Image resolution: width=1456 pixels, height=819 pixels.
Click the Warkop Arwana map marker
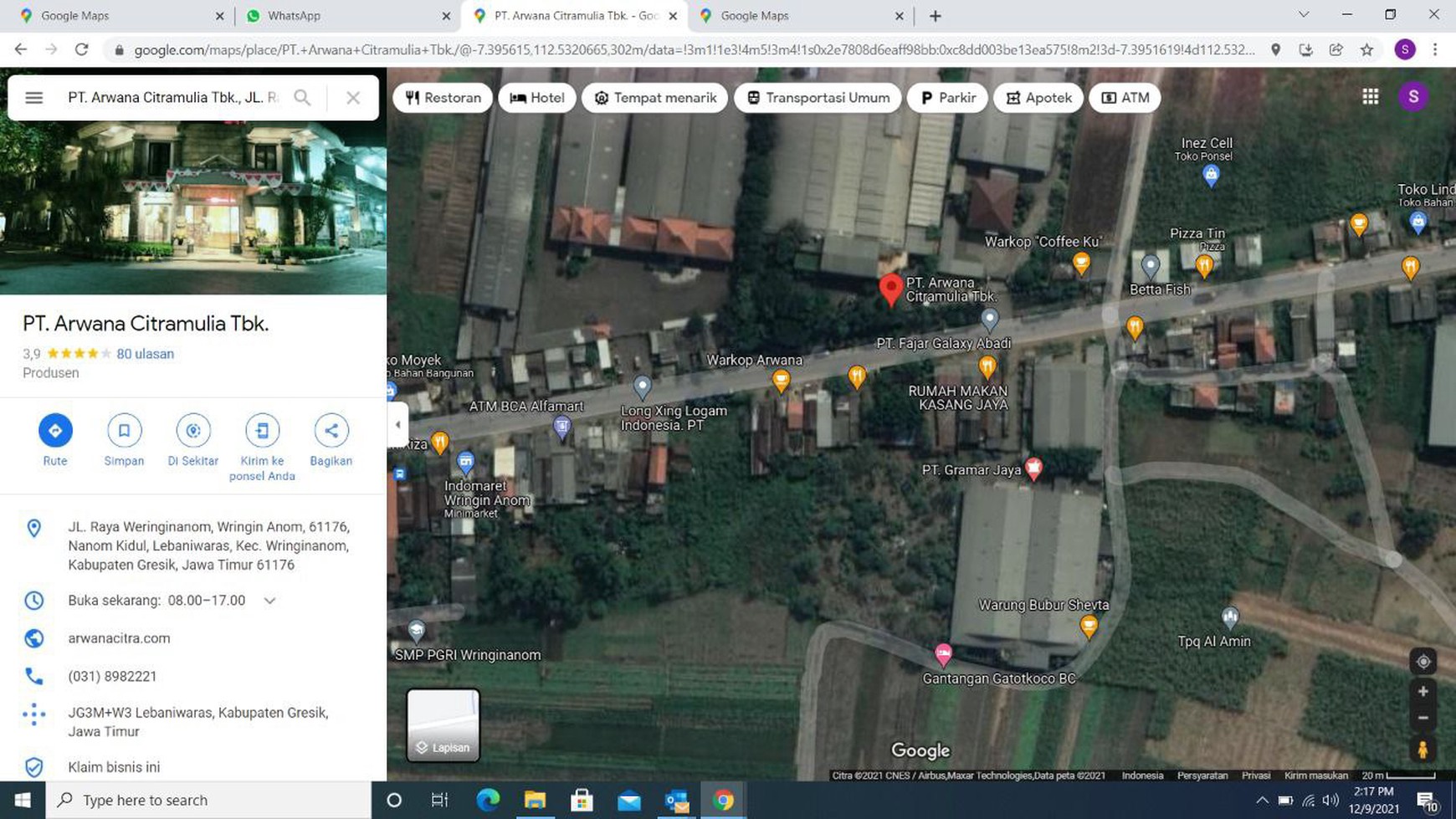pos(781,381)
